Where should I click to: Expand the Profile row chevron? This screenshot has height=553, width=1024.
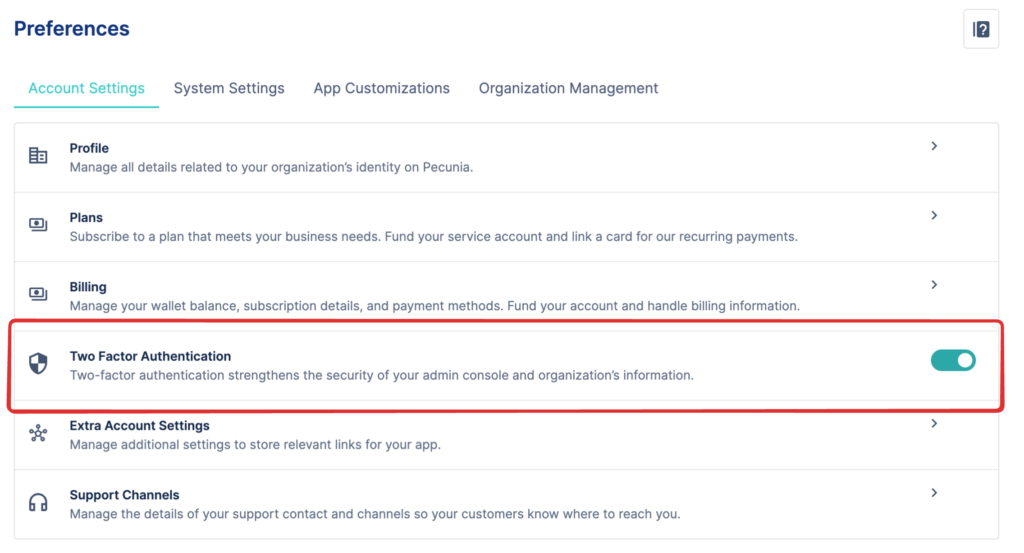pyautogui.click(x=934, y=146)
